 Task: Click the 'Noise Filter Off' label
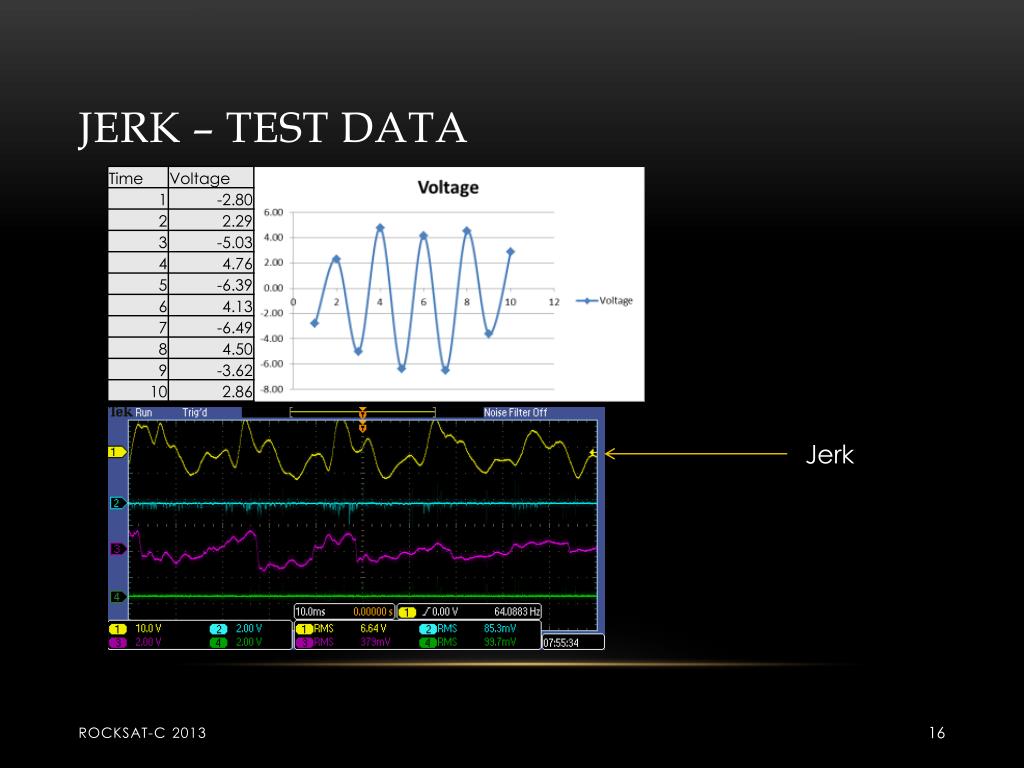tap(515, 413)
